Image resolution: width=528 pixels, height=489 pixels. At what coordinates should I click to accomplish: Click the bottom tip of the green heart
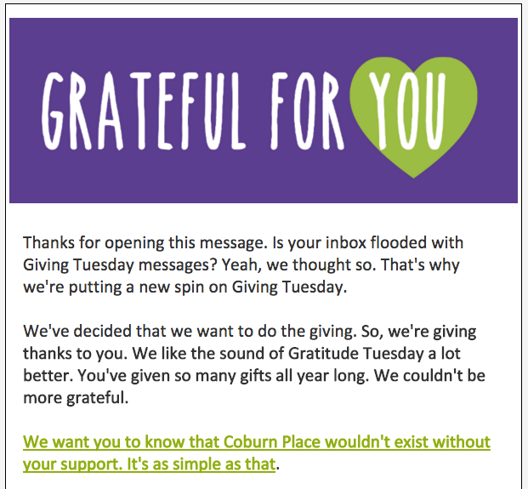click(414, 173)
